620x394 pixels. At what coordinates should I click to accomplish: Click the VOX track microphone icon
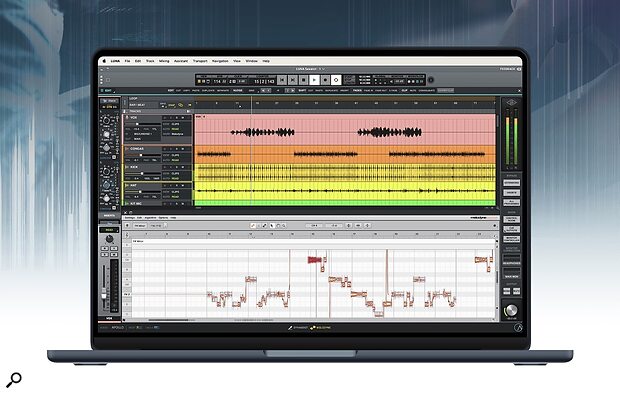pyautogui.click(x=127, y=117)
